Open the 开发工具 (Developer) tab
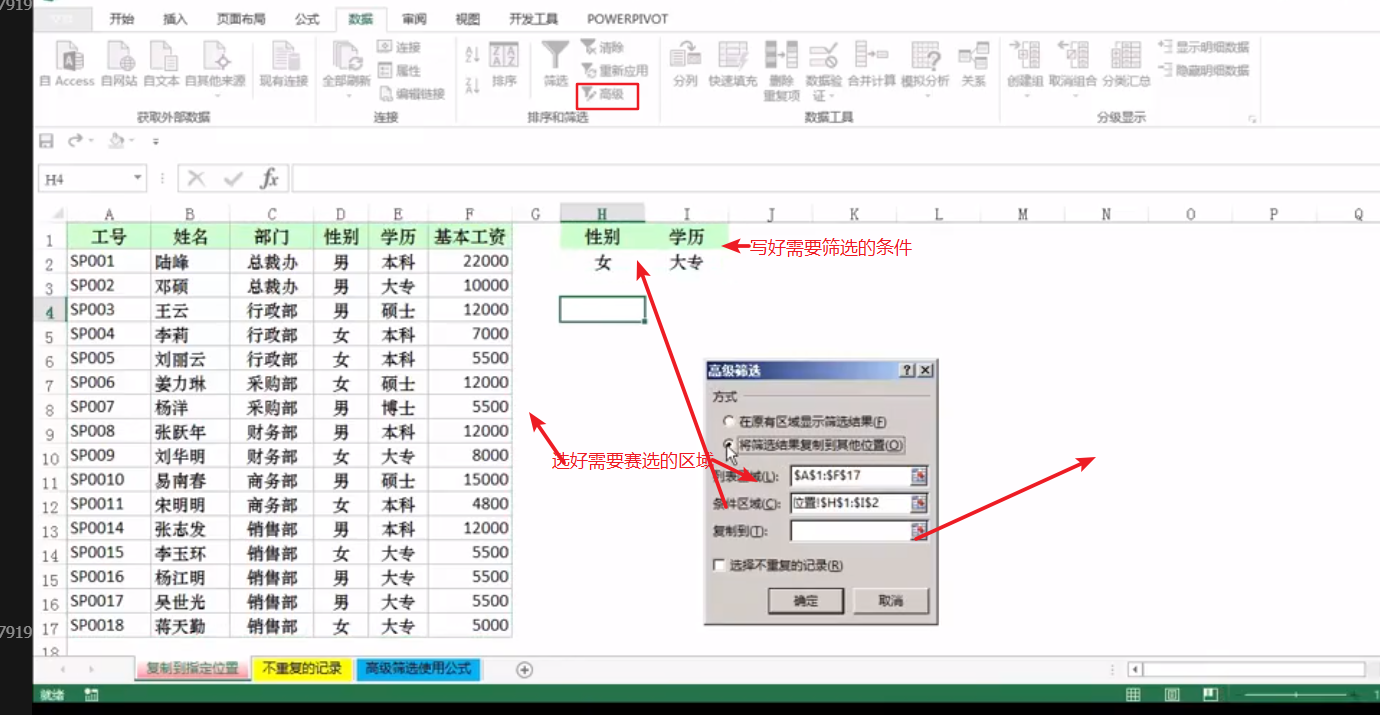Screen dimensions: 1380x715 point(533,19)
